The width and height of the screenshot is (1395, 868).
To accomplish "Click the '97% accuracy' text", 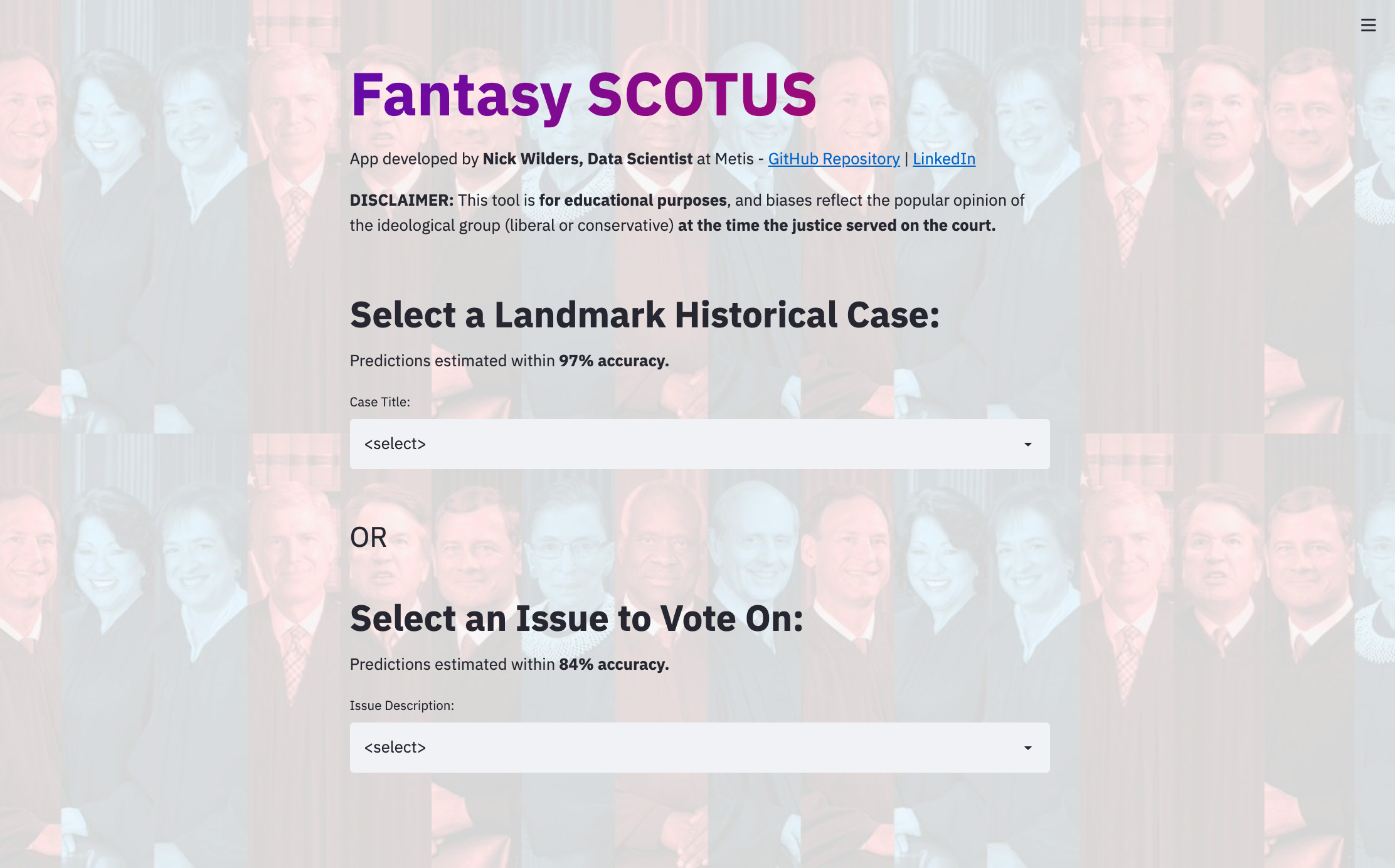I will point(613,361).
